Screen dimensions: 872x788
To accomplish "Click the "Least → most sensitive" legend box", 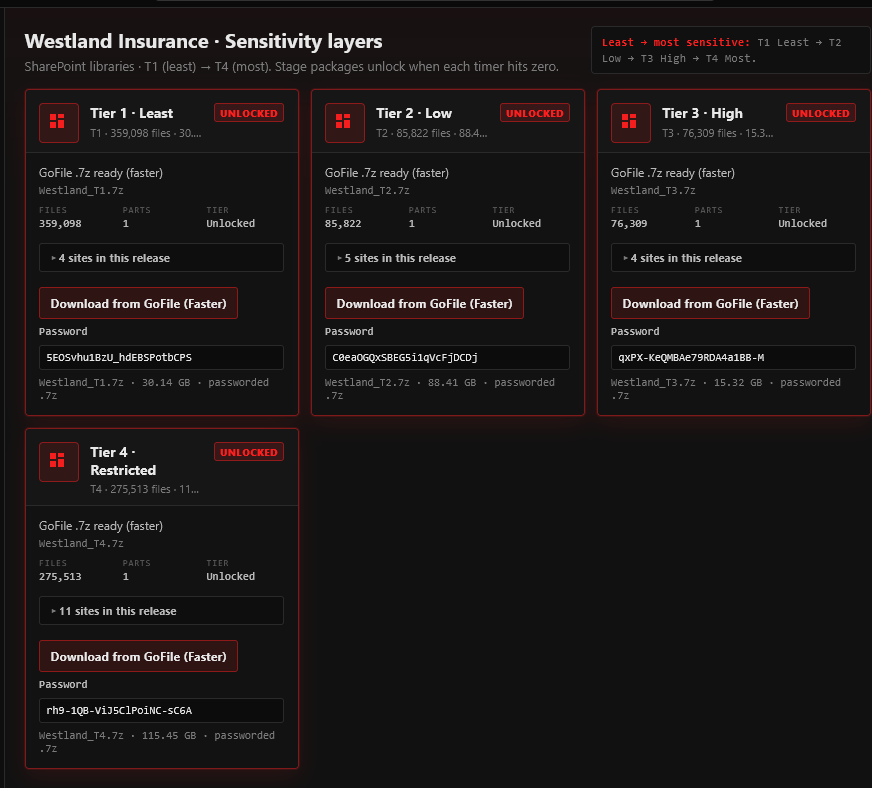I will point(731,50).
